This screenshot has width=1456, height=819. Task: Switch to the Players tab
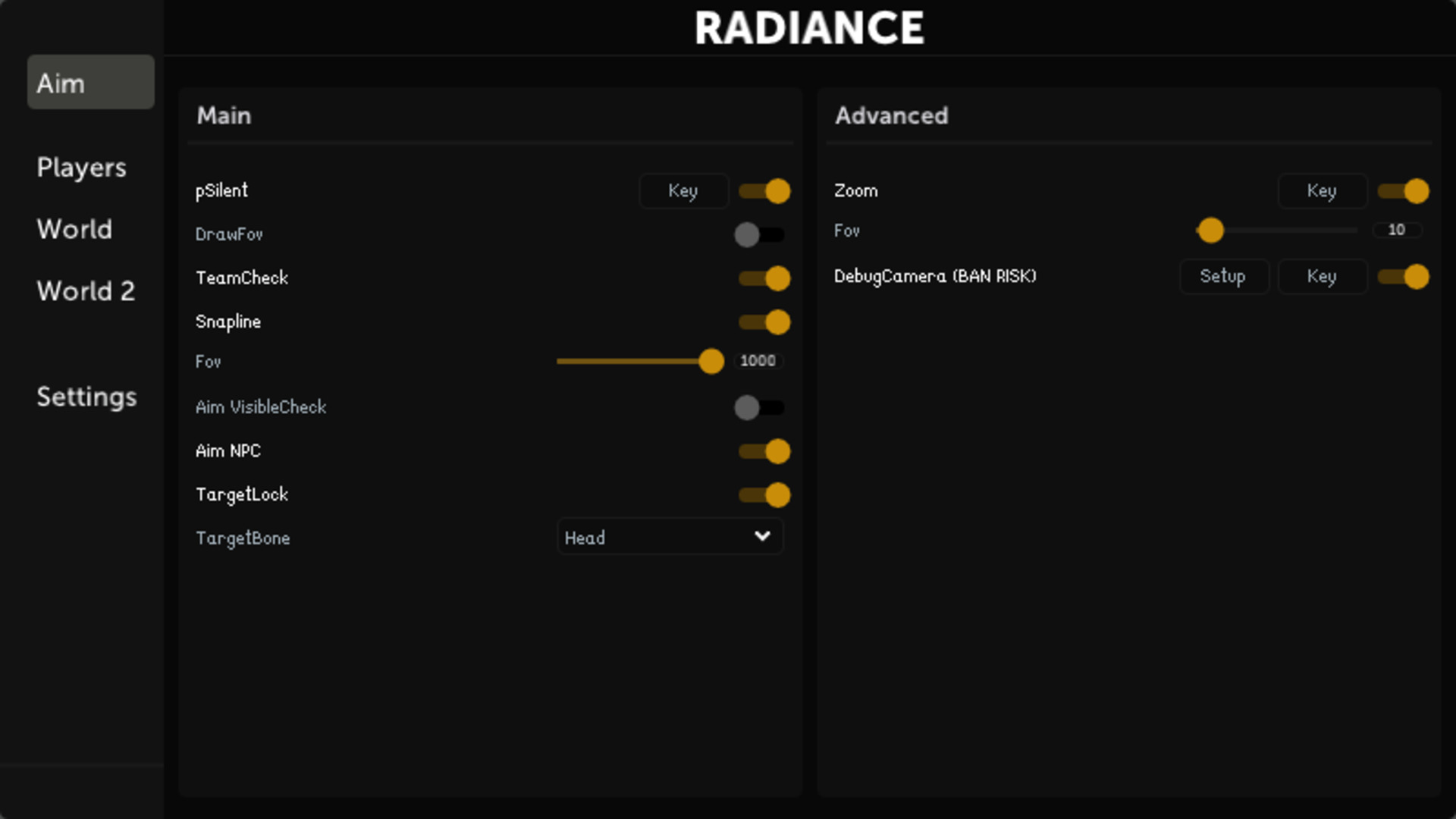[x=81, y=168]
